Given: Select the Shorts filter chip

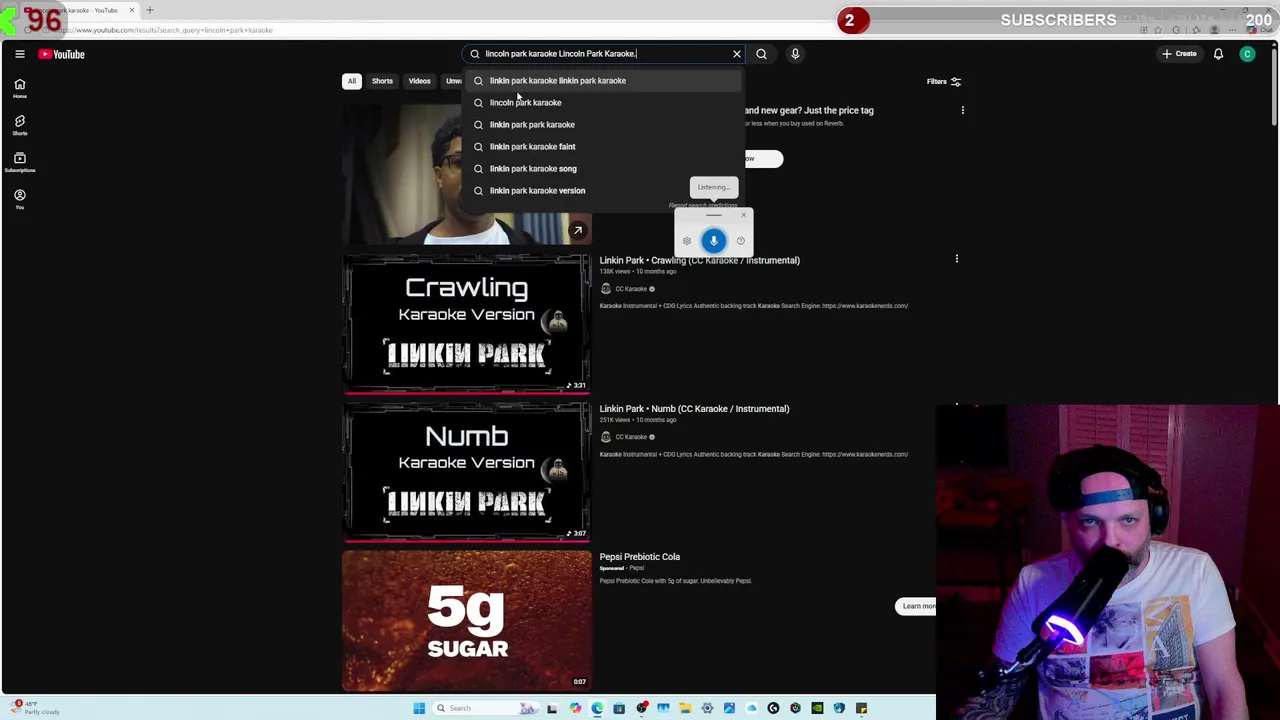Looking at the screenshot, I should click(382, 81).
